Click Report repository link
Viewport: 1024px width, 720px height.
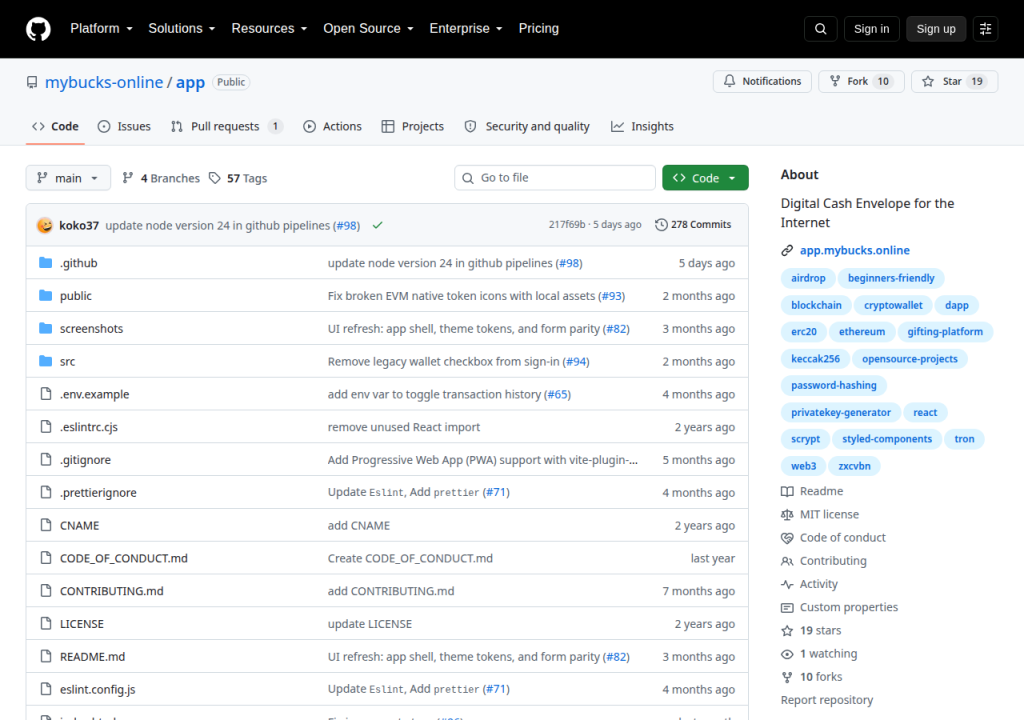pyautogui.click(x=827, y=700)
